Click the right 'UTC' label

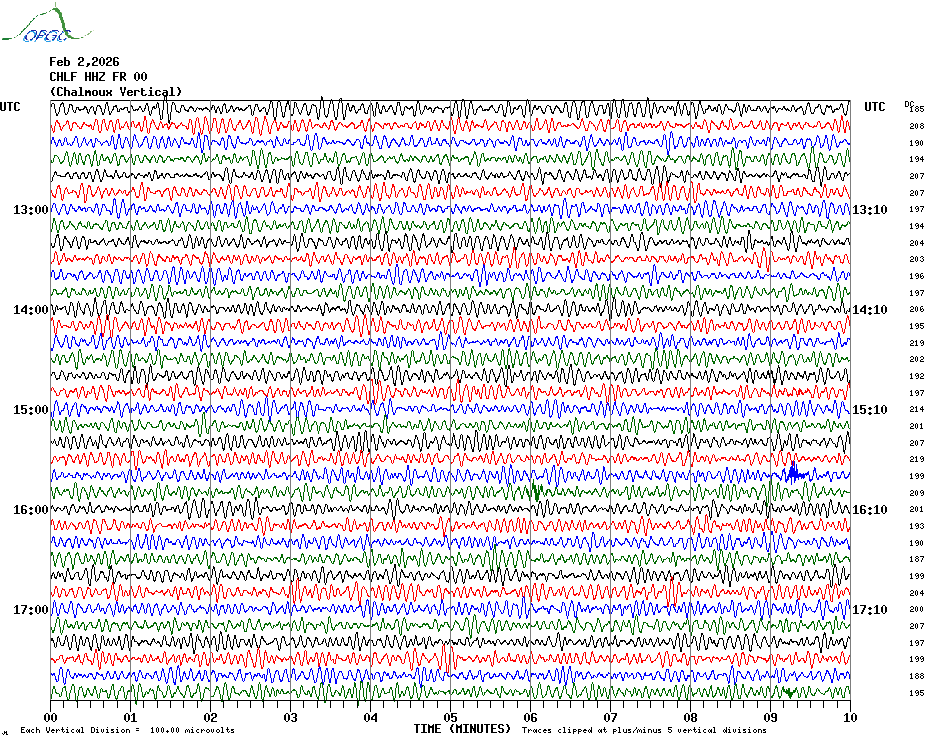coord(874,107)
